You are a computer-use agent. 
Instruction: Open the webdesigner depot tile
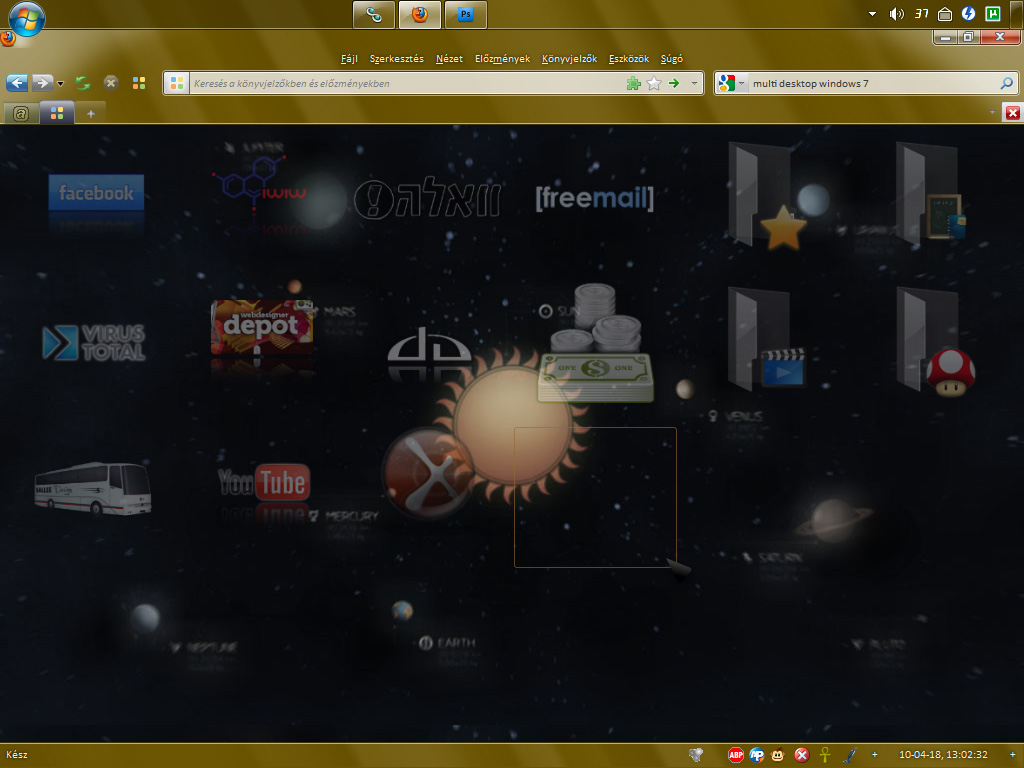pos(262,327)
